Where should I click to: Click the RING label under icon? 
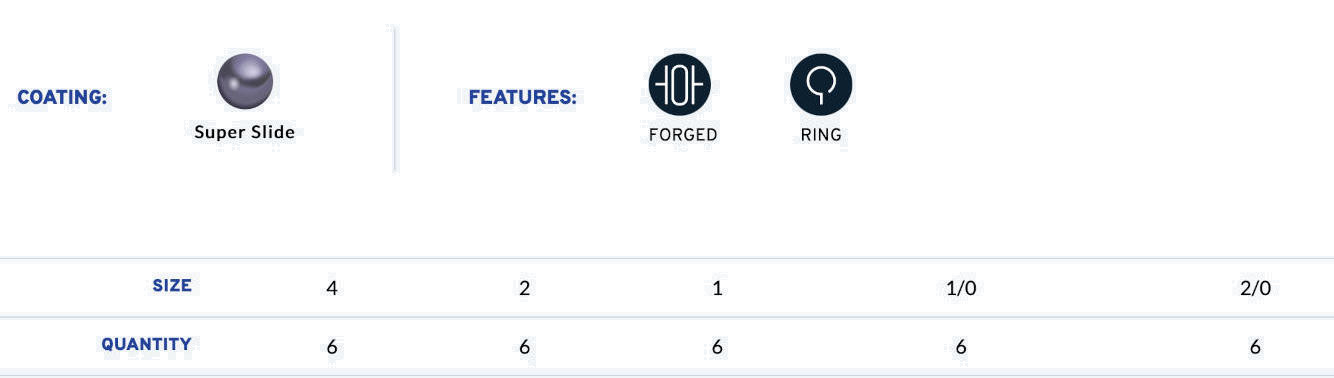coord(821,135)
